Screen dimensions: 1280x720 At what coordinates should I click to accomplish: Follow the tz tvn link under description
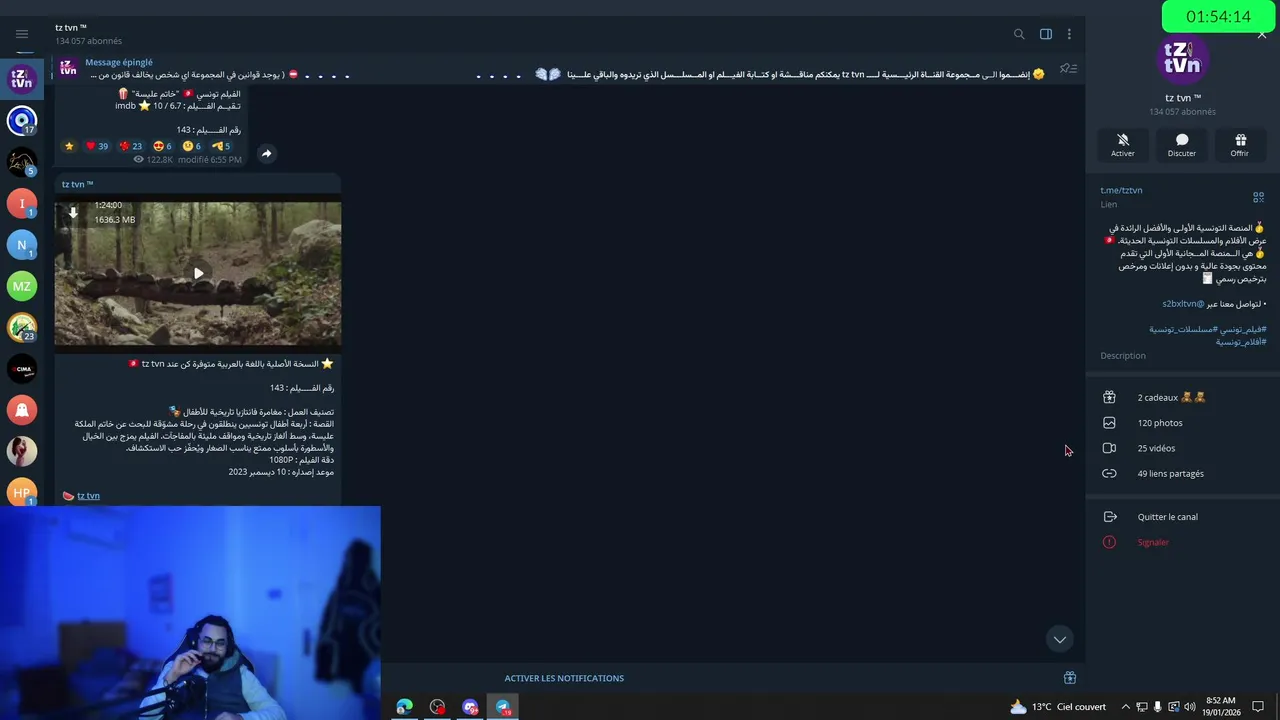pyautogui.click(x=88, y=496)
